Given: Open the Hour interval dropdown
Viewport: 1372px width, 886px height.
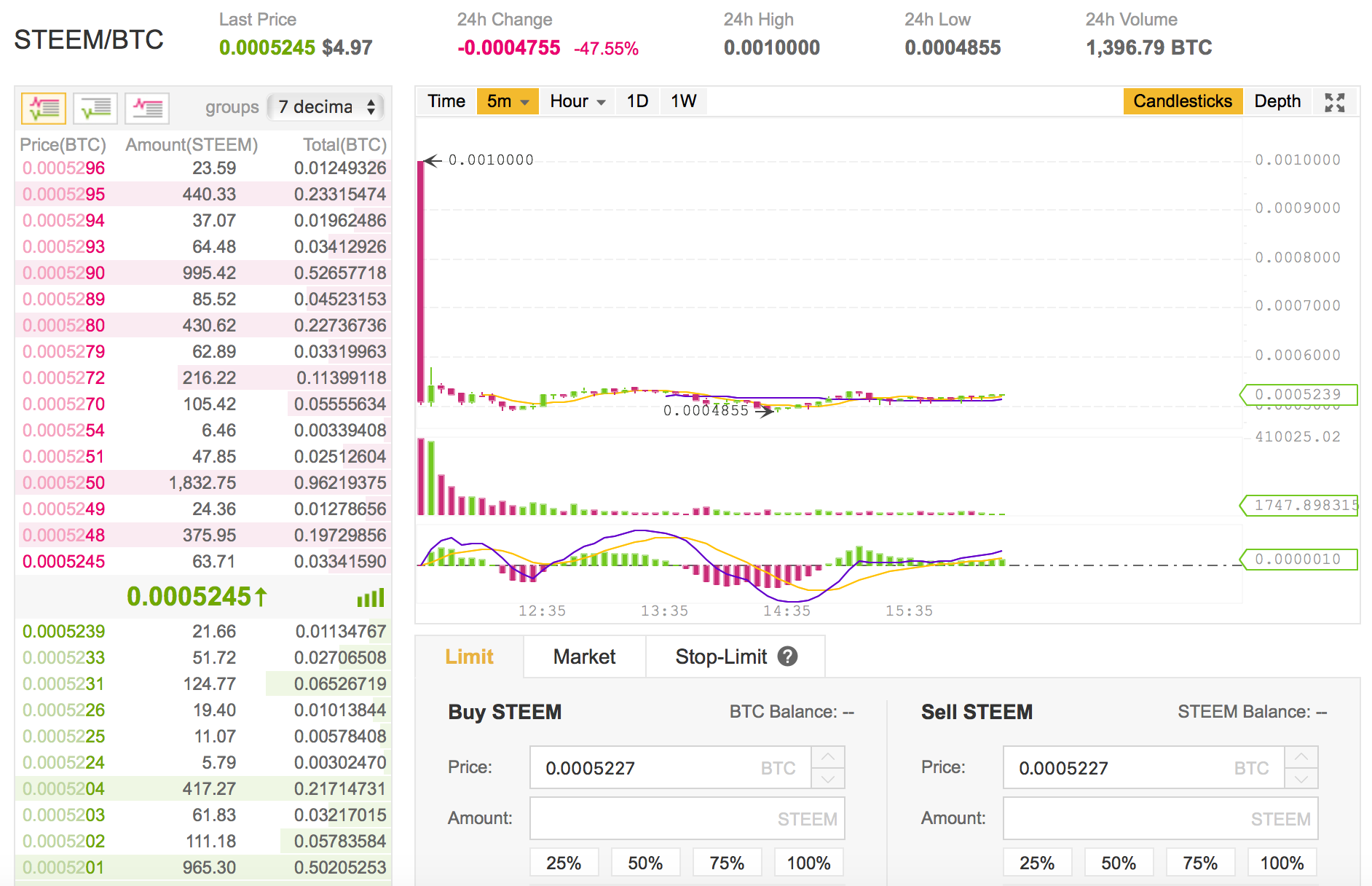Looking at the screenshot, I should tap(577, 101).
